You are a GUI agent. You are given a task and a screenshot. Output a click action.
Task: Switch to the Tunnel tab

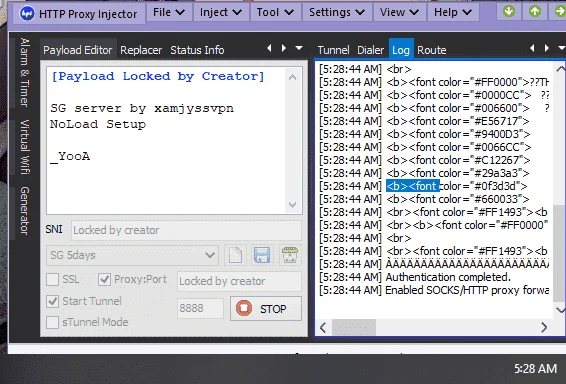333,50
